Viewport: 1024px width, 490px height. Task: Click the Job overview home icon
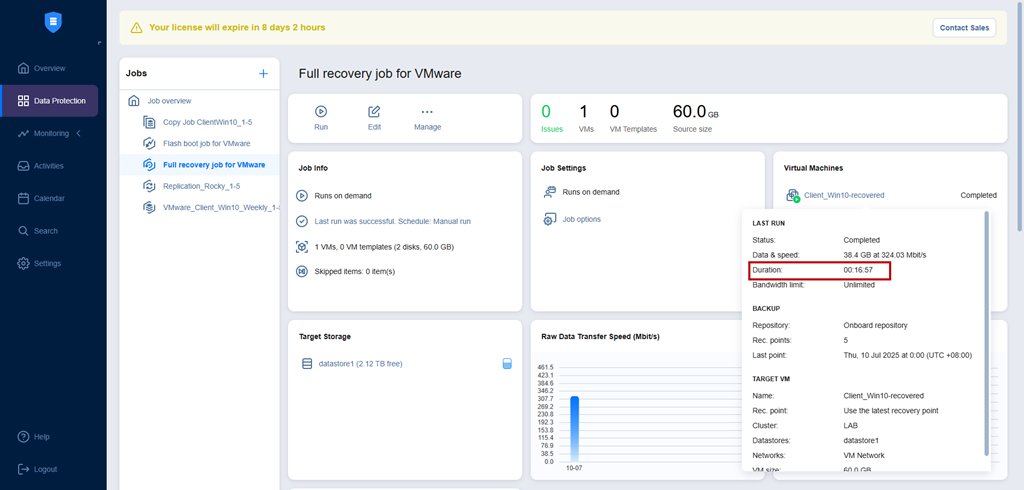pyautogui.click(x=134, y=101)
